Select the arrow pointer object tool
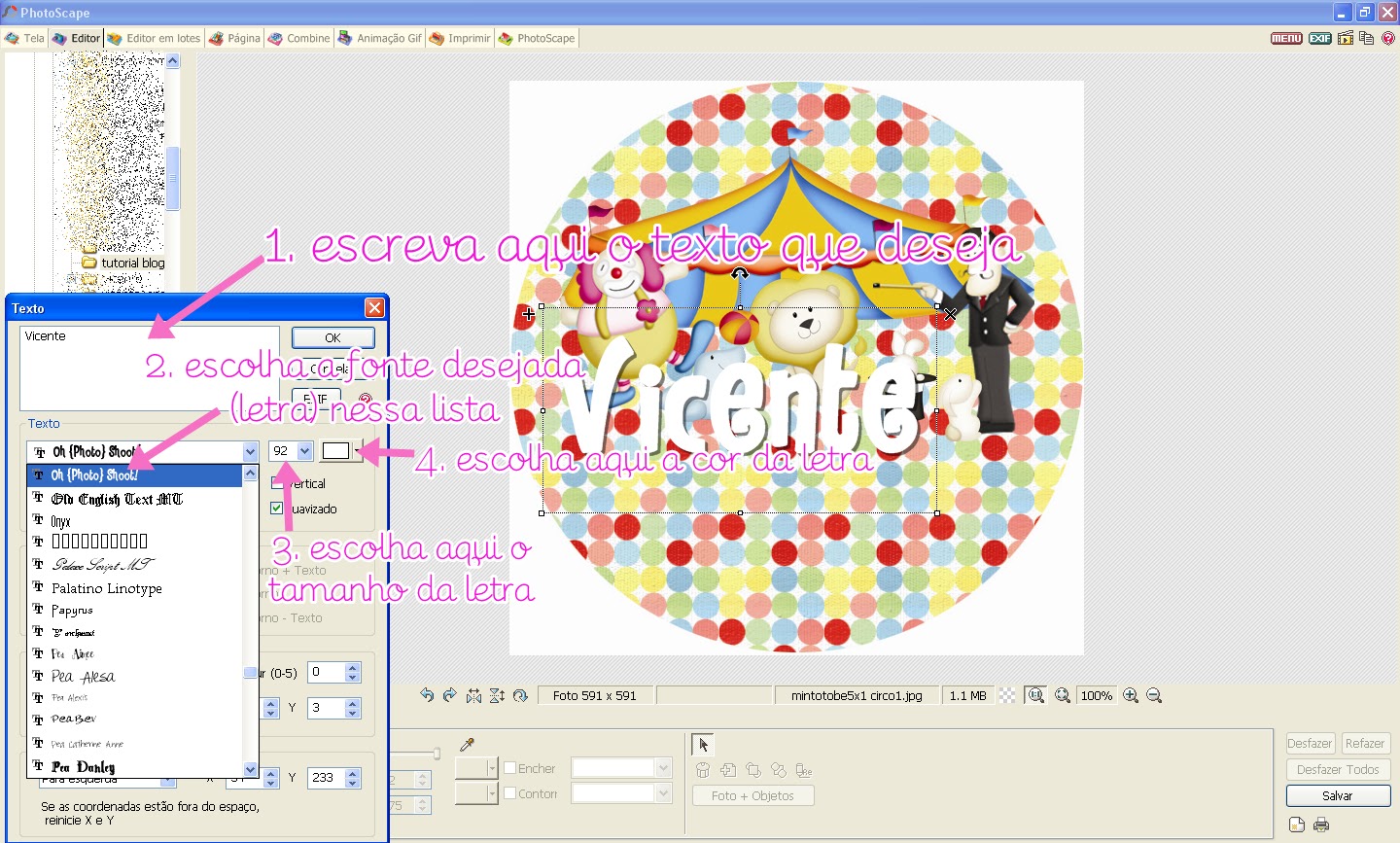The height and width of the screenshot is (843, 1400). [703, 745]
